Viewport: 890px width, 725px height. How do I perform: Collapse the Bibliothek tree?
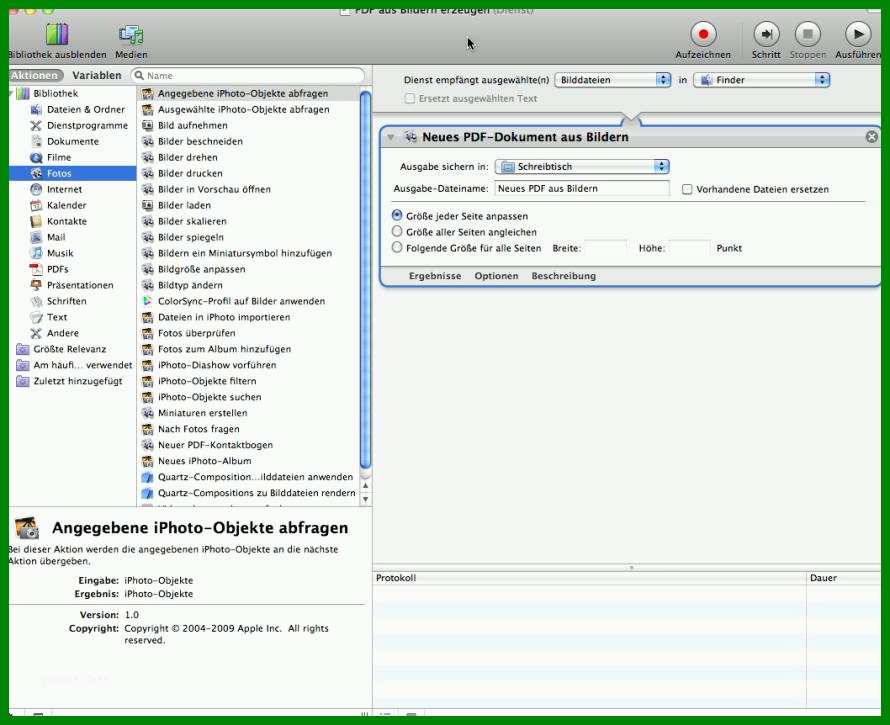pyautogui.click(x=11, y=93)
